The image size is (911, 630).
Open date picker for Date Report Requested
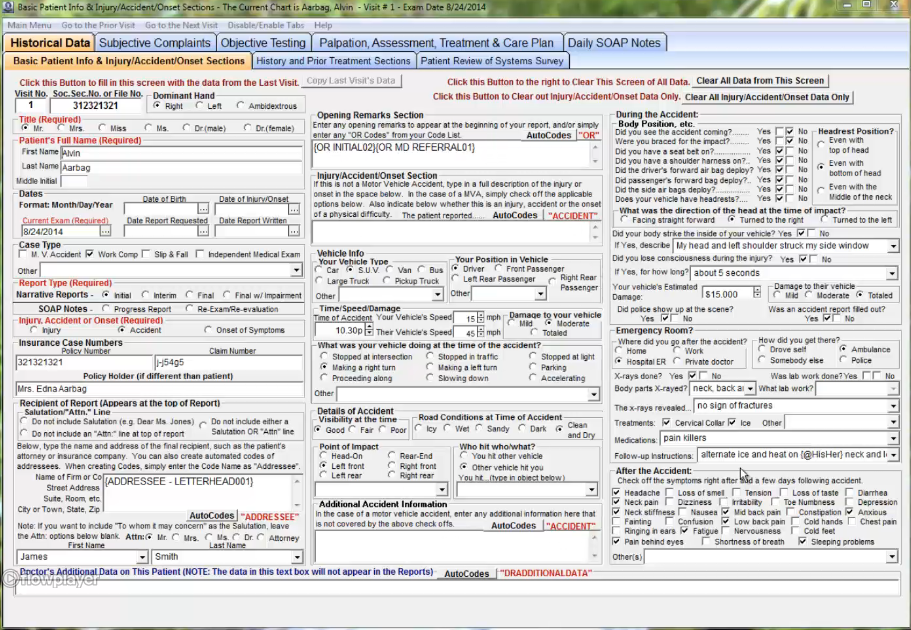pos(203,231)
